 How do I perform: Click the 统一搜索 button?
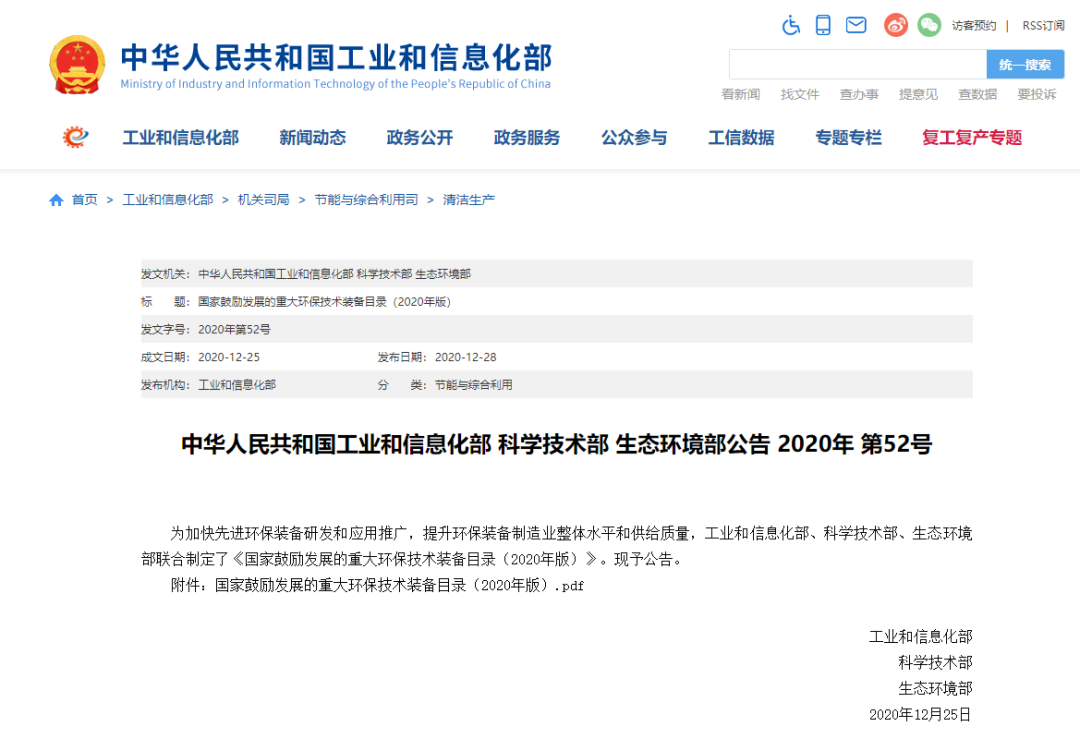point(1025,65)
